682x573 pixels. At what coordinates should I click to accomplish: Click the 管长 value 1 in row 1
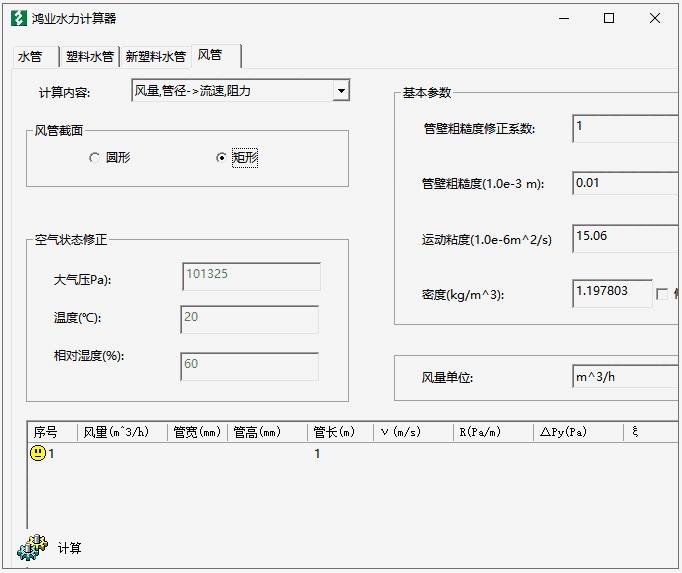pos(318,454)
